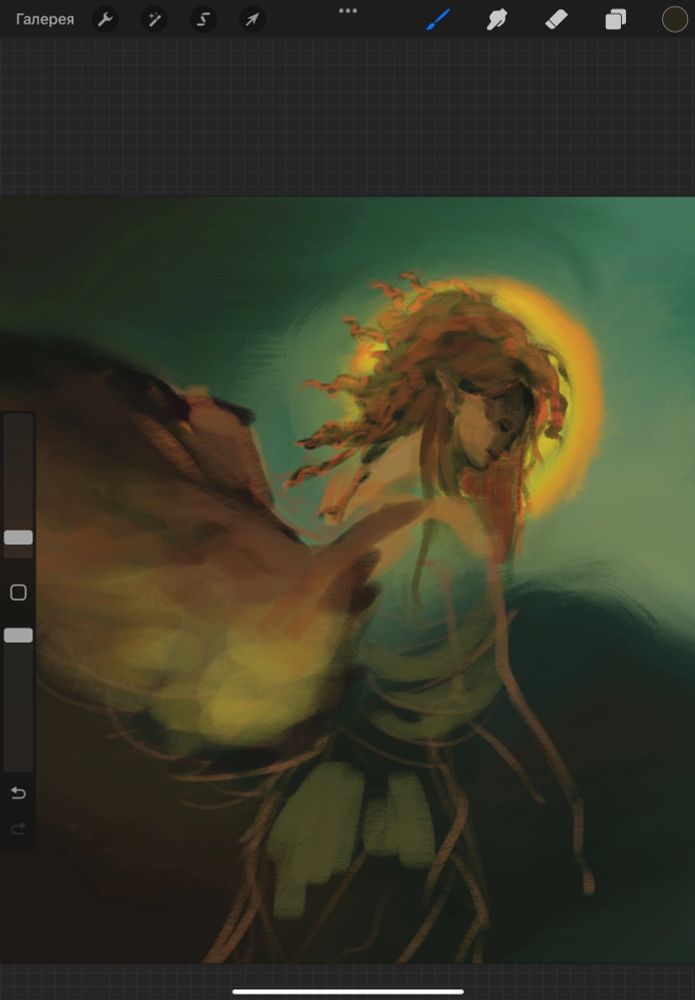
Task: Click the brush size slider handle
Action: click(18, 537)
